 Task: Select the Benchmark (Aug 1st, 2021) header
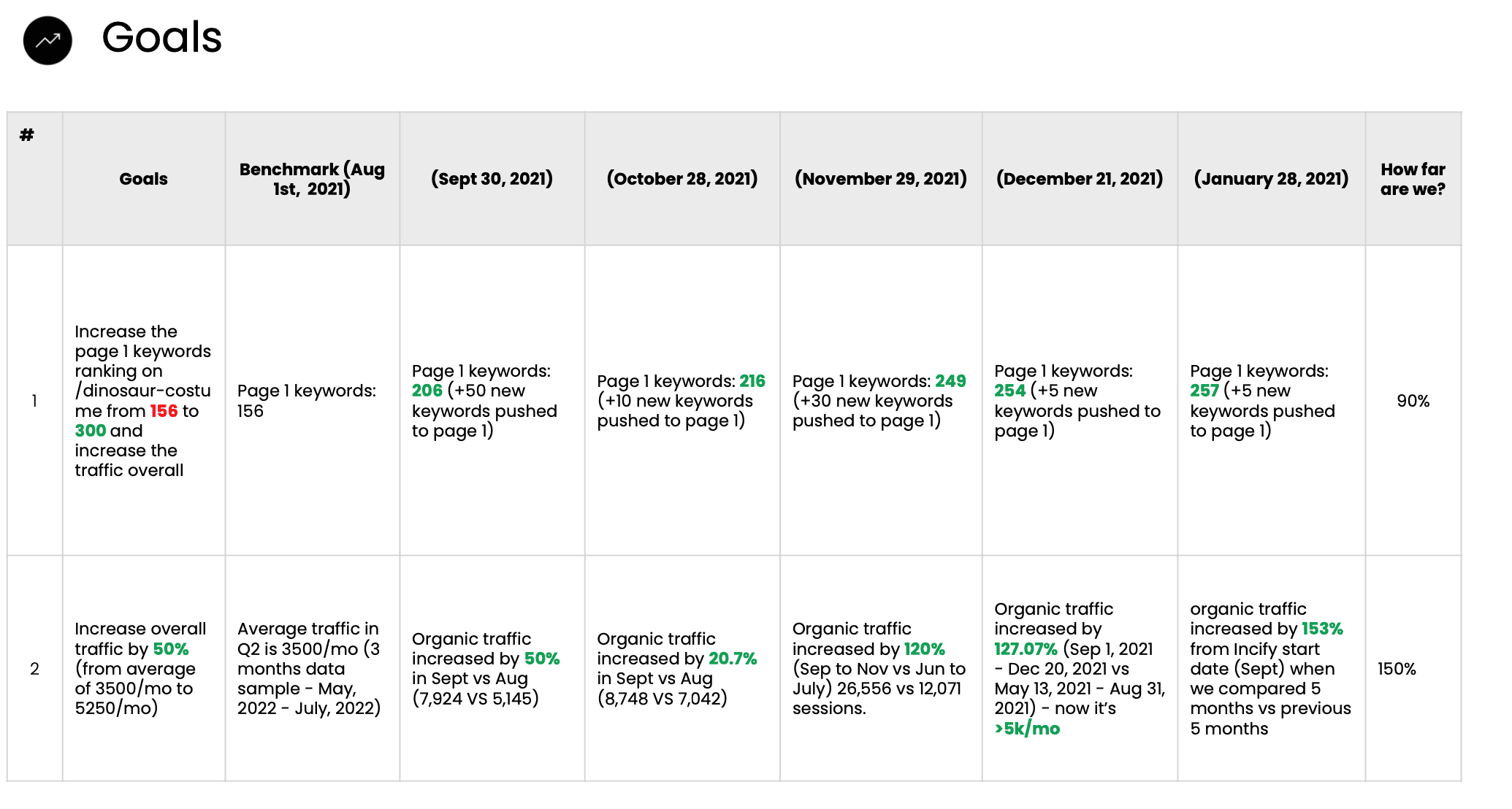pyautogui.click(x=312, y=179)
